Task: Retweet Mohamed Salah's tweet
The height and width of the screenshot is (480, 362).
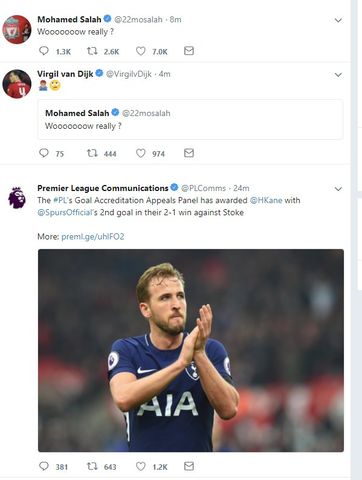Action: [x=92, y=51]
